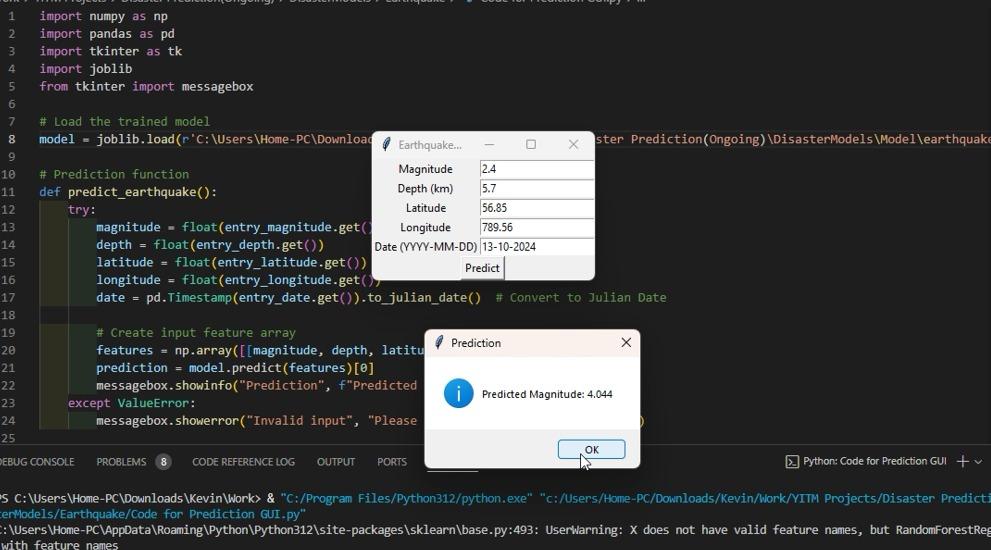Image resolution: width=991 pixels, height=550 pixels.
Task: Click the feather icon in Prediction title bar
Action: (439, 343)
